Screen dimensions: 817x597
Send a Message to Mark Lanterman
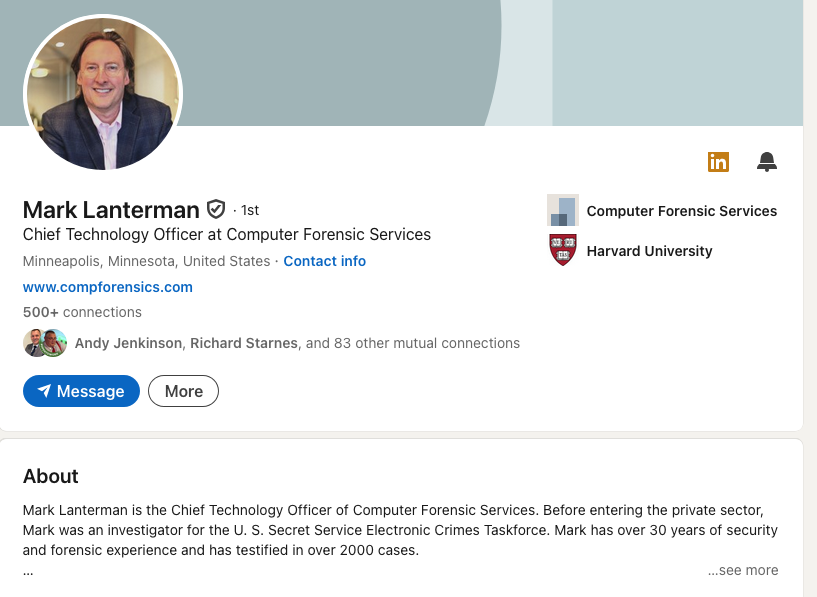[81, 391]
